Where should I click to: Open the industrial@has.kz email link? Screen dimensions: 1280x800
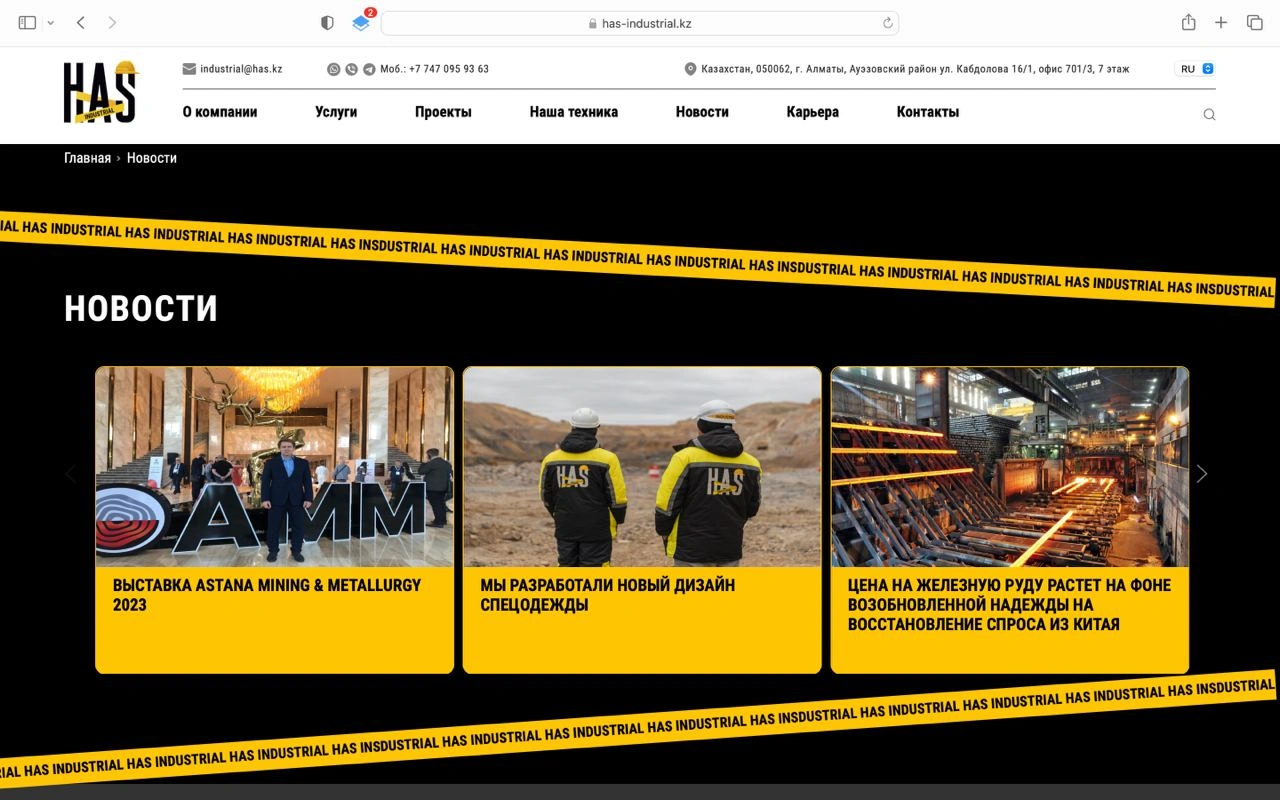point(241,69)
